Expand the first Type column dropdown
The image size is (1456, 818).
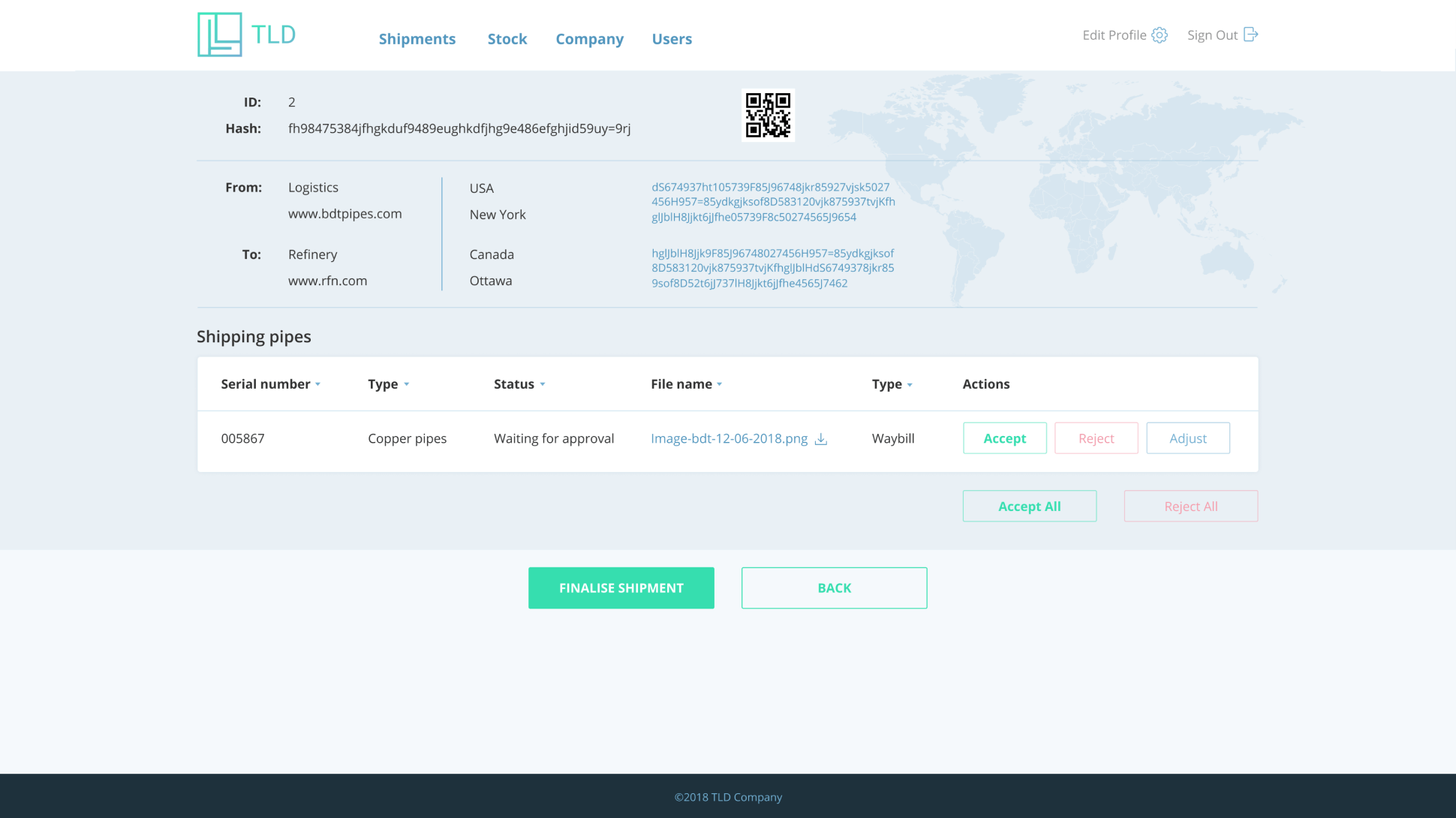point(407,384)
